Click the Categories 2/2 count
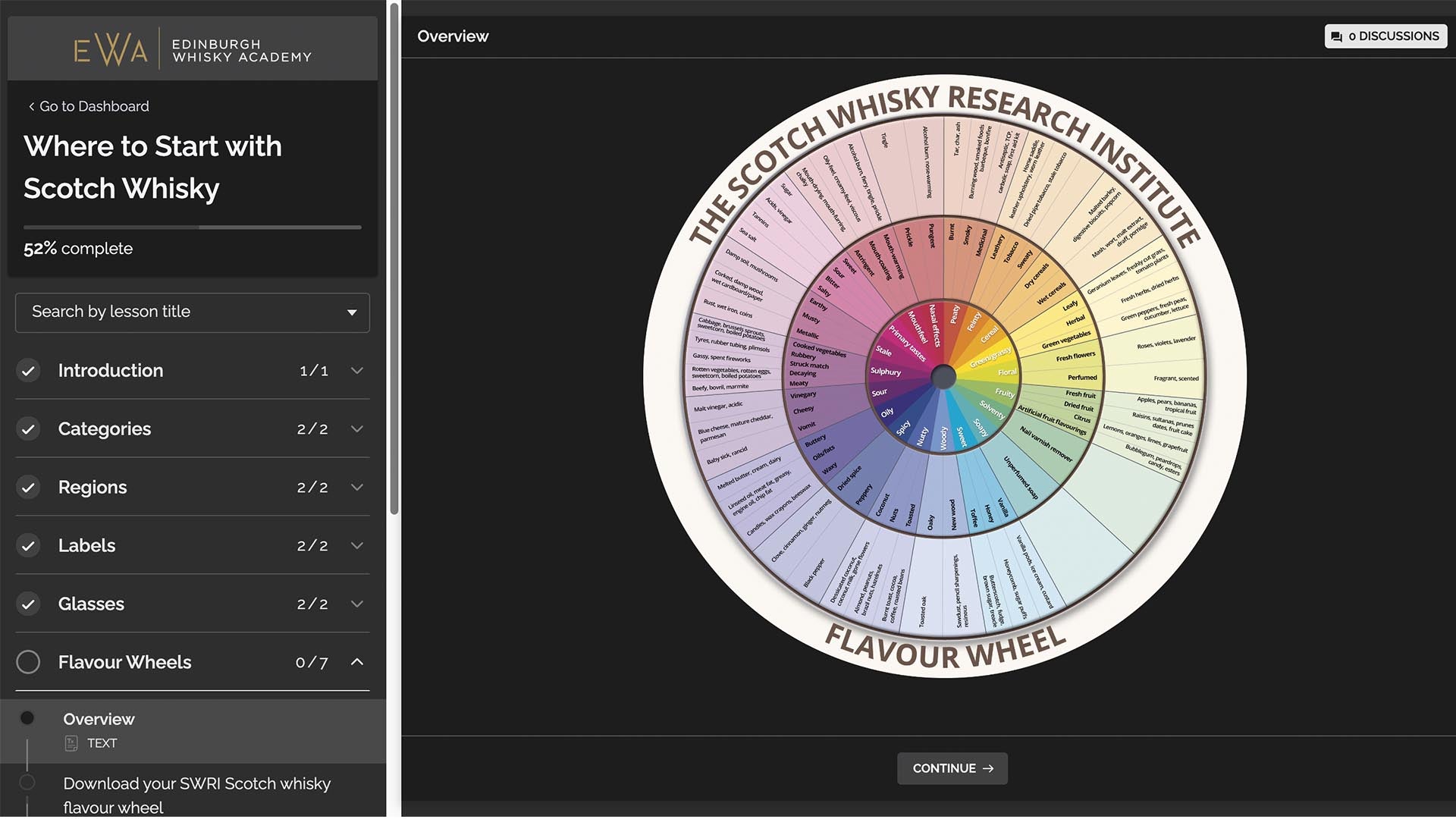 312,429
